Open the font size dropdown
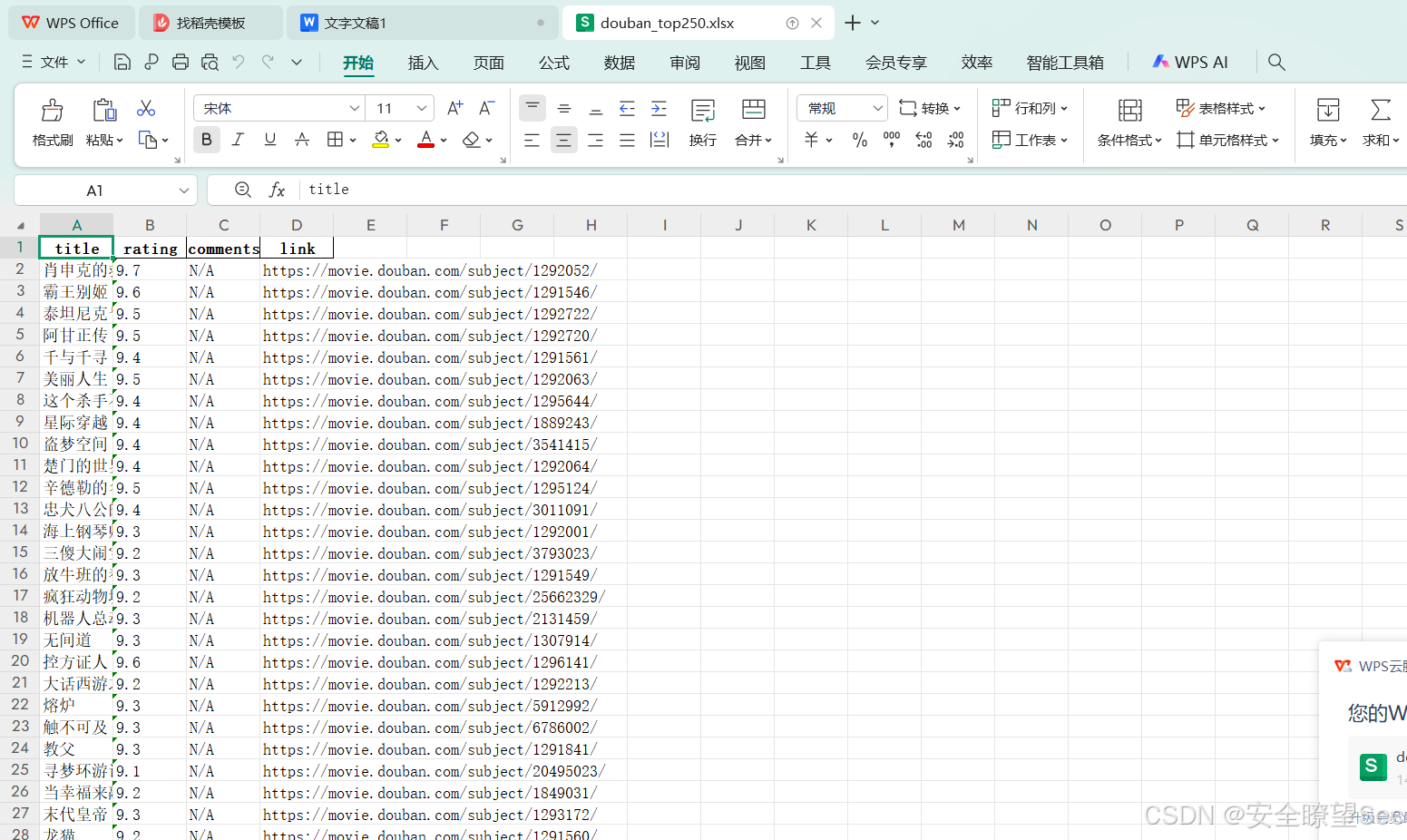 tap(422, 108)
